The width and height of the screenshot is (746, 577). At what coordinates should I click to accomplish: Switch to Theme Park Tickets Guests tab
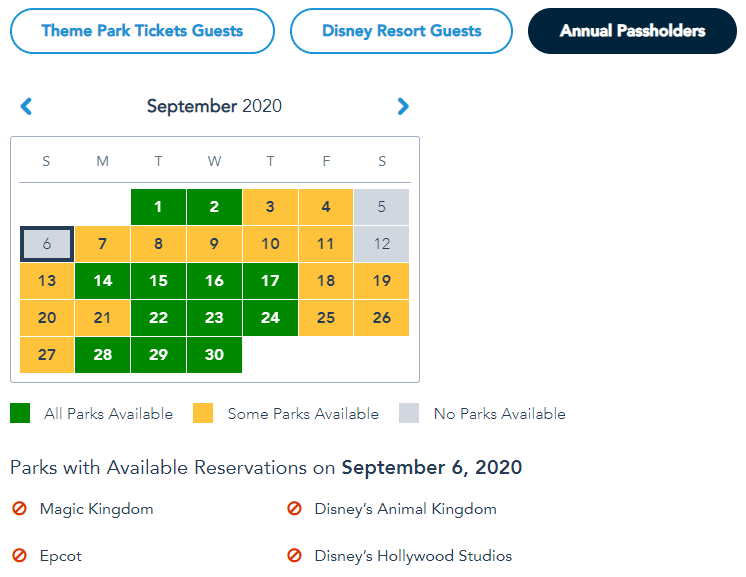[142, 31]
